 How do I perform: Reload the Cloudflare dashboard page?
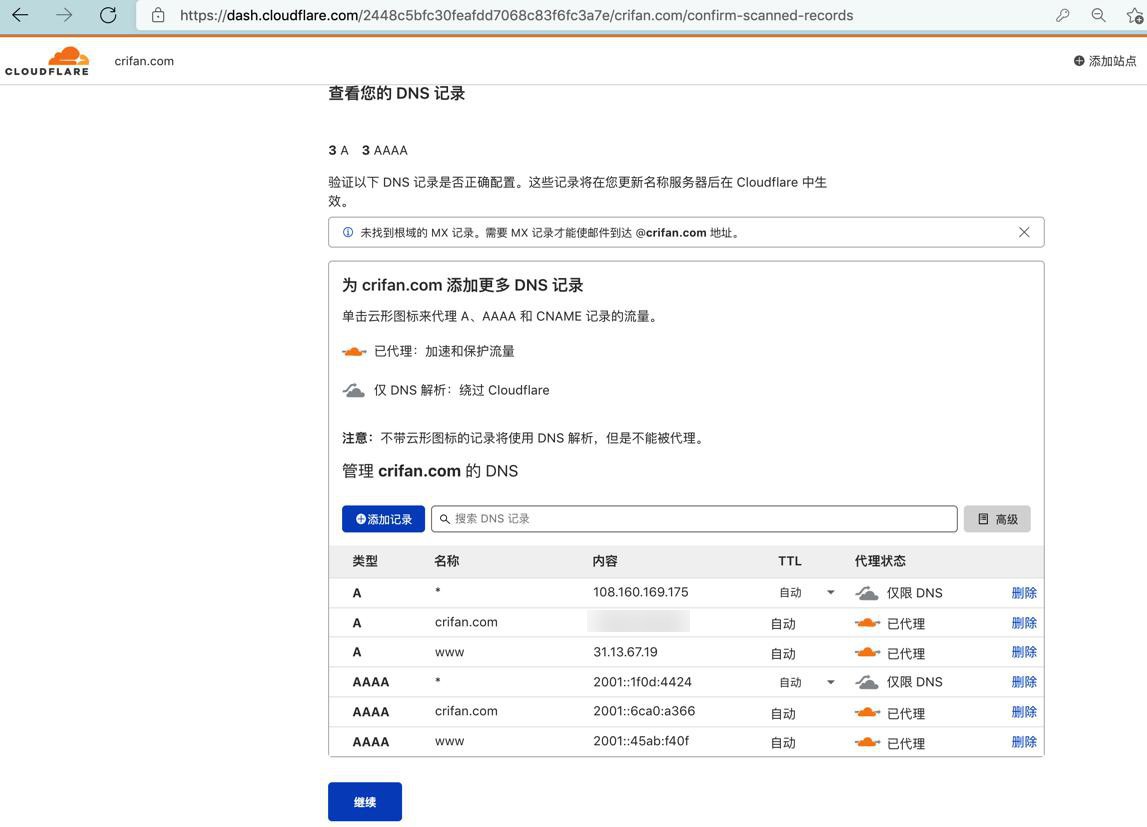coord(108,15)
